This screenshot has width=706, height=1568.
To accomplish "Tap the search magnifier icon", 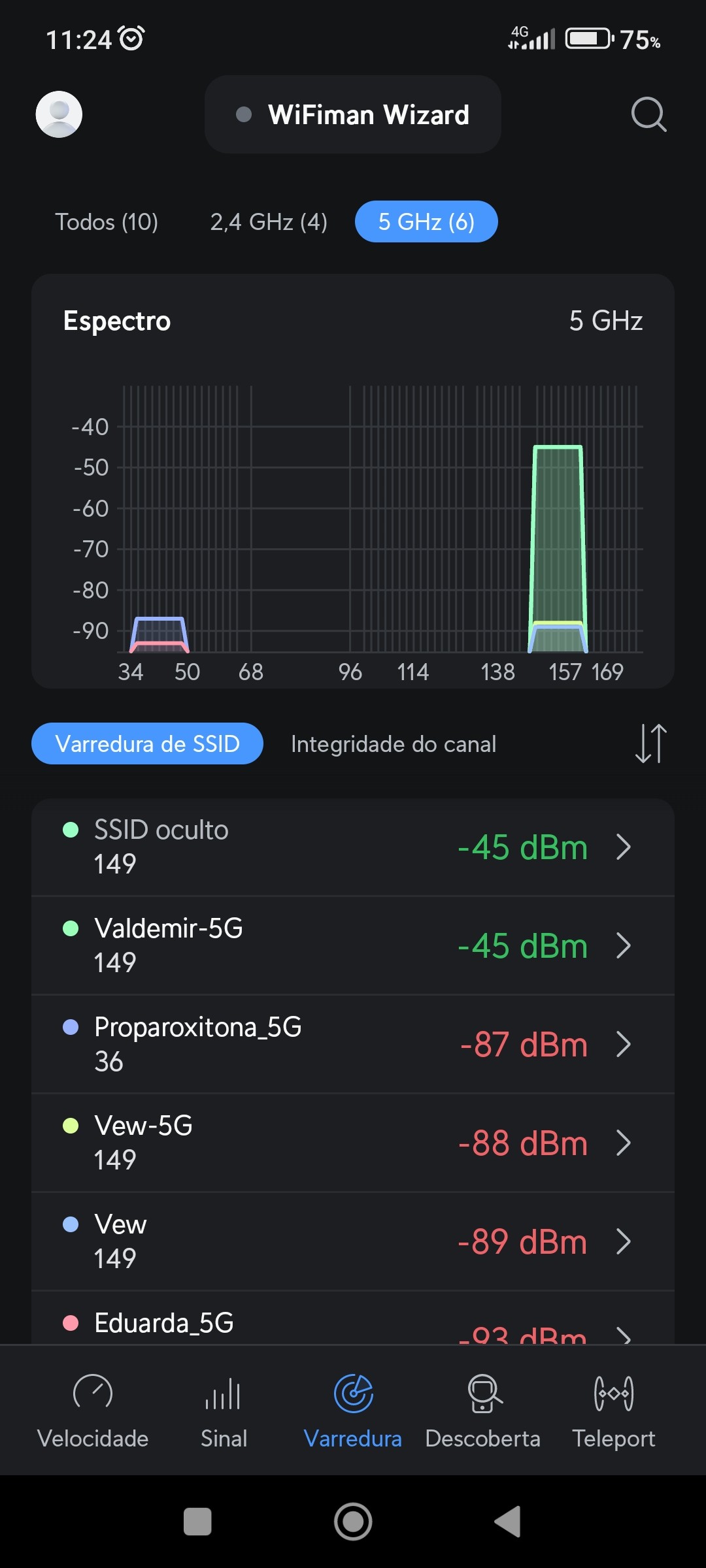I will tap(648, 114).
